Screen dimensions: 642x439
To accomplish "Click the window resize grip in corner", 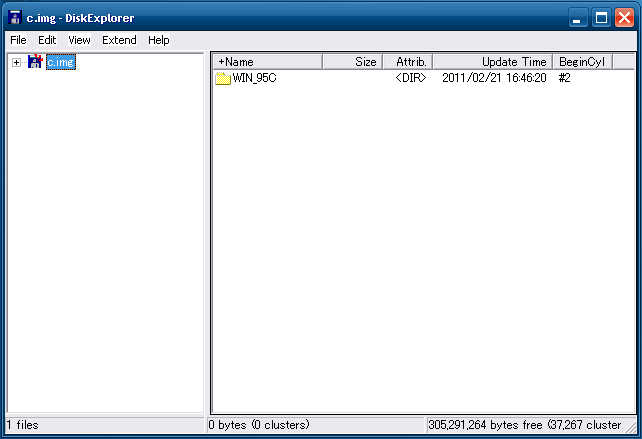I will 631,427.
